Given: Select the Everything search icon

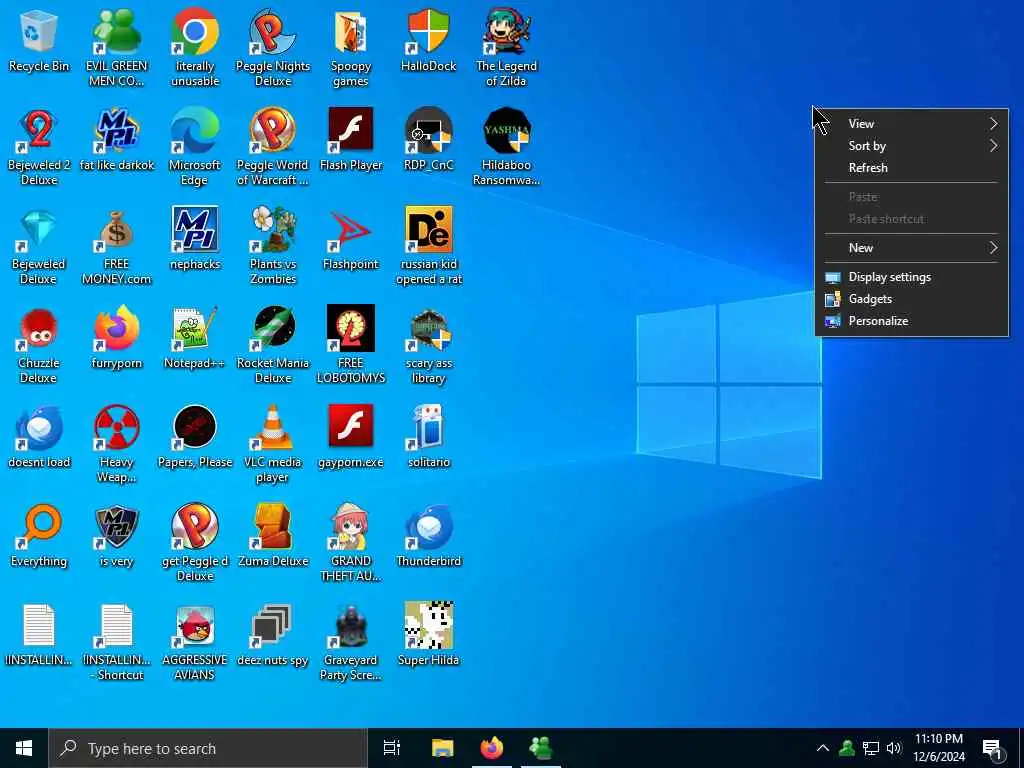Looking at the screenshot, I should [x=39, y=526].
